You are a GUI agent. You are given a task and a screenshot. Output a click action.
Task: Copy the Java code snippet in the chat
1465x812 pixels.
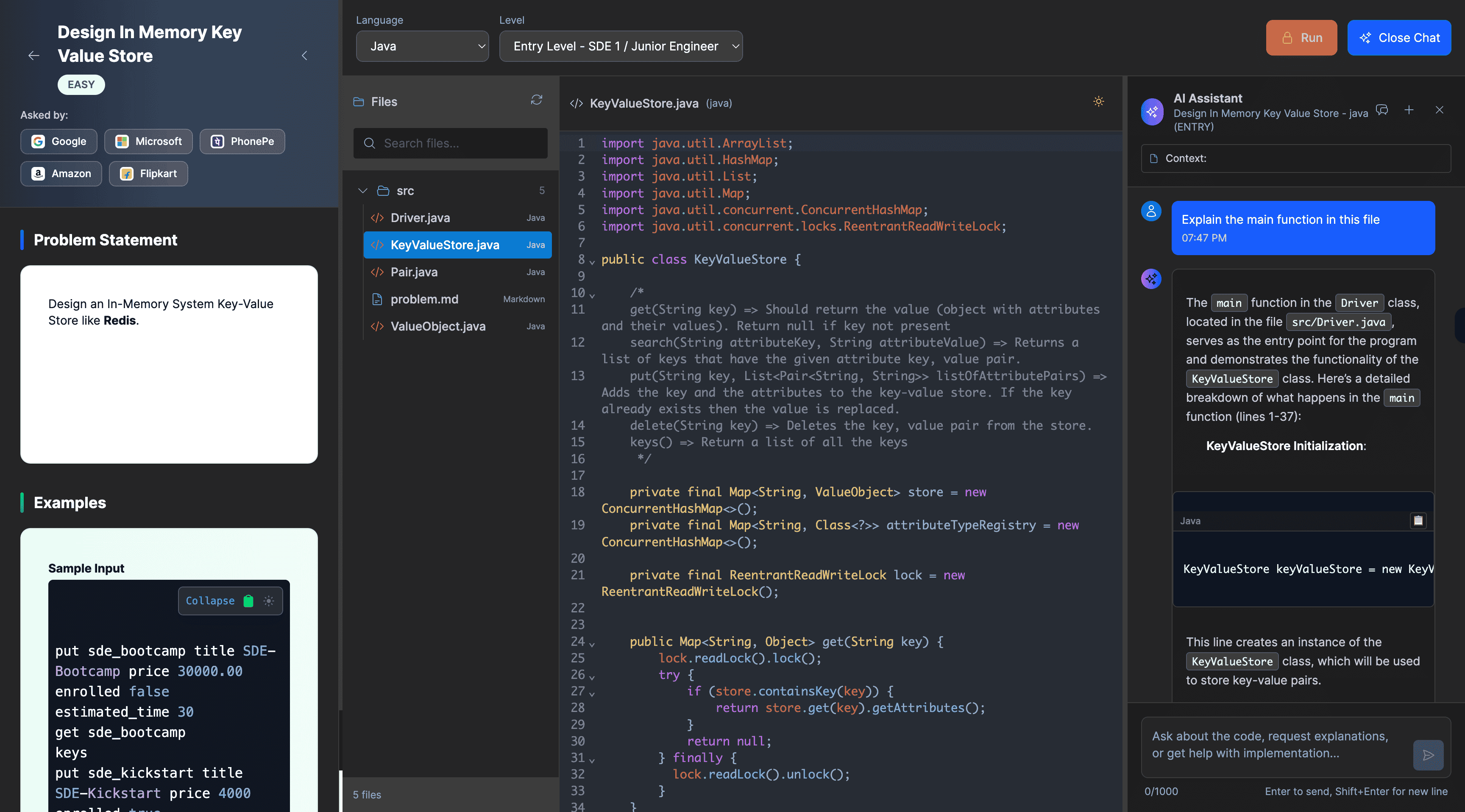[x=1418, y=520]
